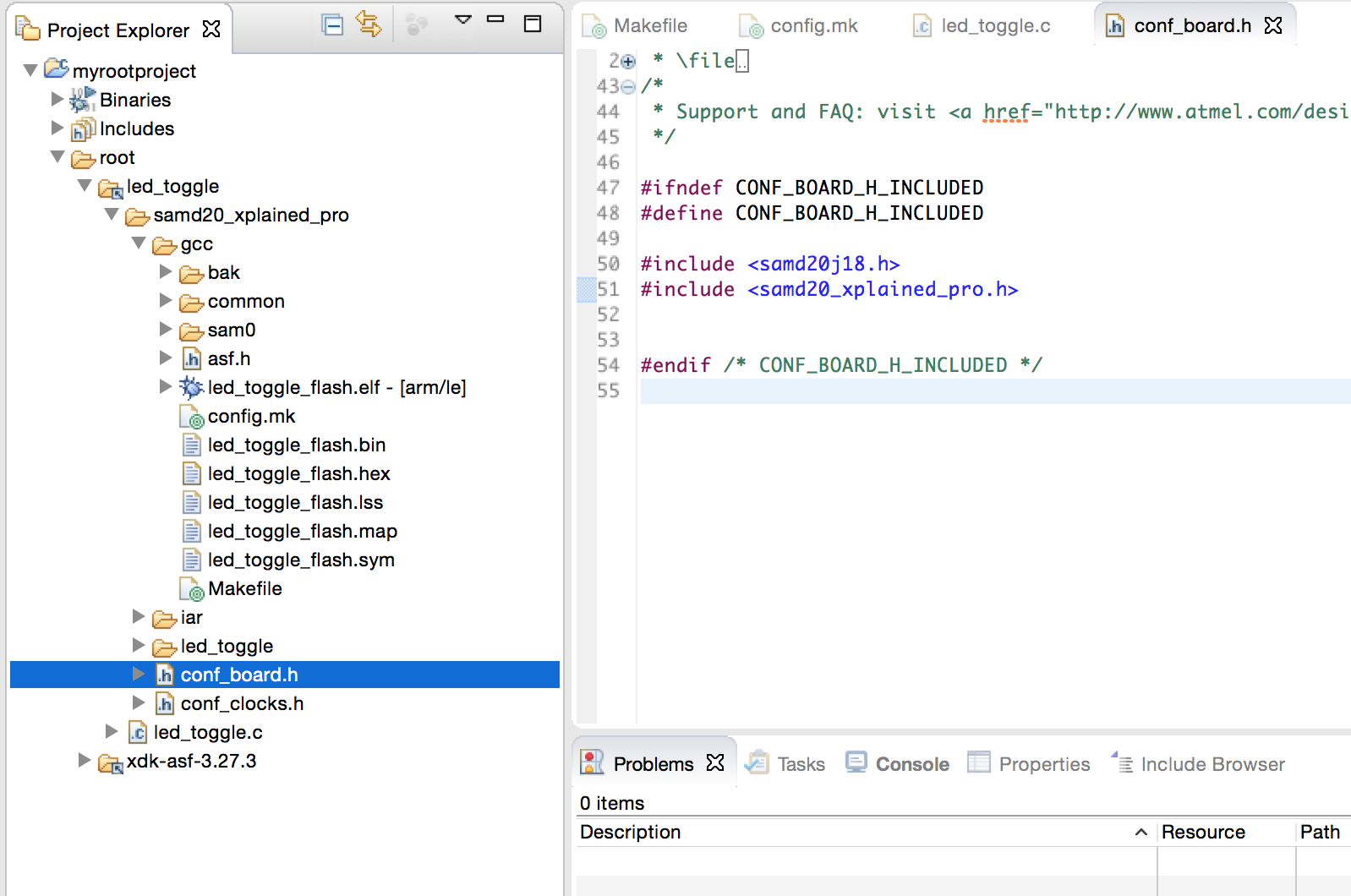Click the led_toggle_flash.elf binary icon
This screenshot has height=896, width=1351.
[192, 387]
